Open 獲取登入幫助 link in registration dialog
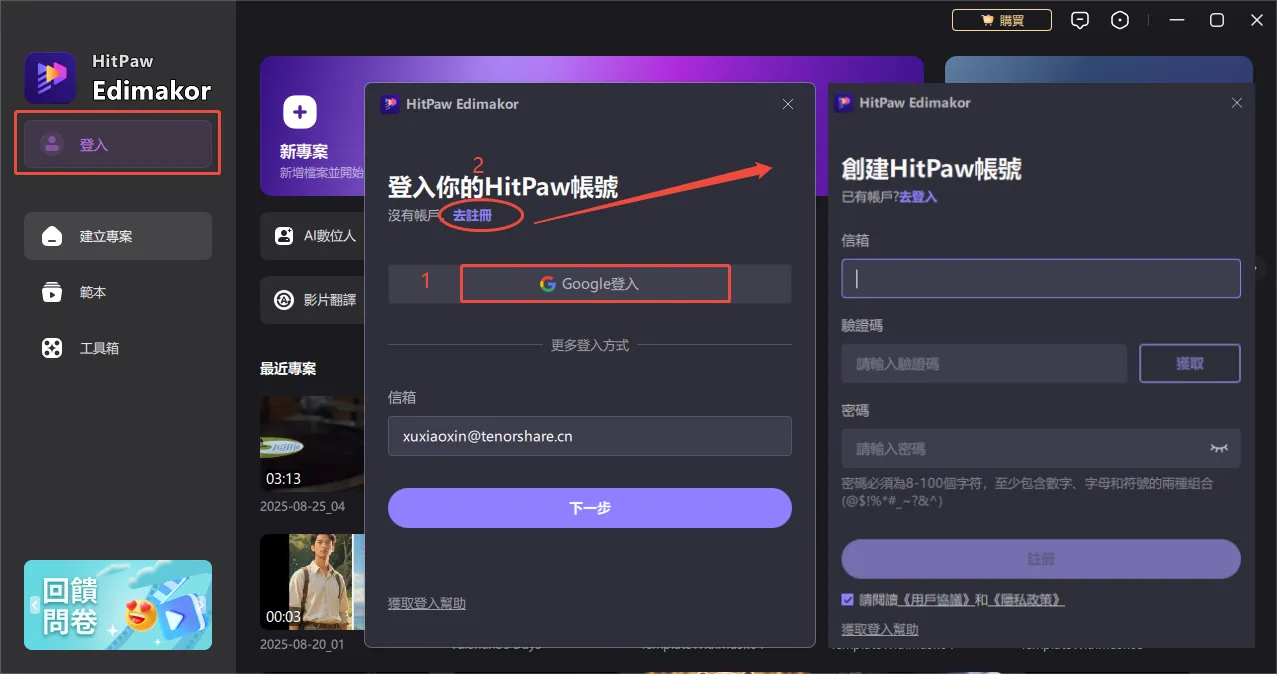 (x=880, y=629)
